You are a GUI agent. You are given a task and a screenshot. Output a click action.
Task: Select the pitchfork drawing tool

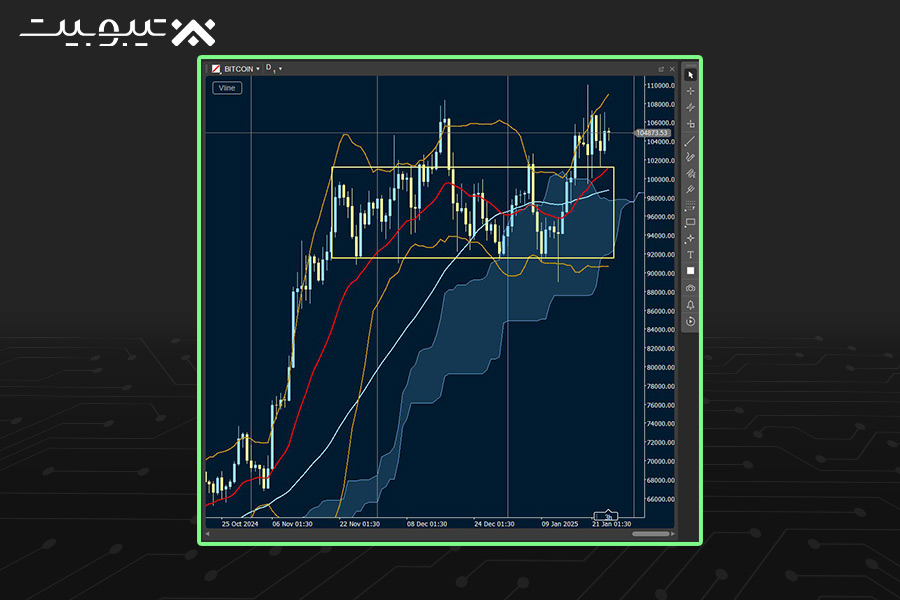690,189
